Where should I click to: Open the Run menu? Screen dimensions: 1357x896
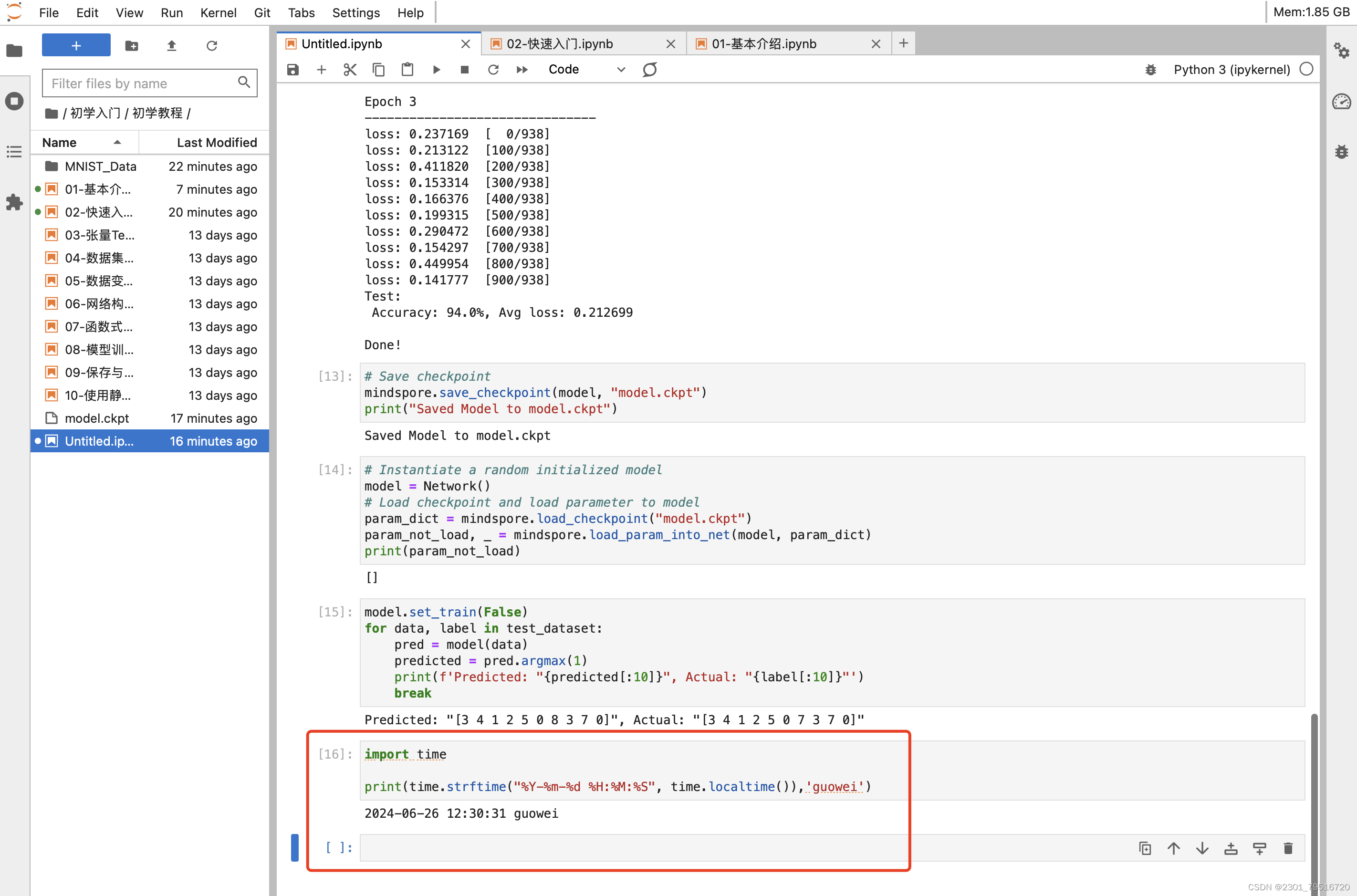pos(171,12)
